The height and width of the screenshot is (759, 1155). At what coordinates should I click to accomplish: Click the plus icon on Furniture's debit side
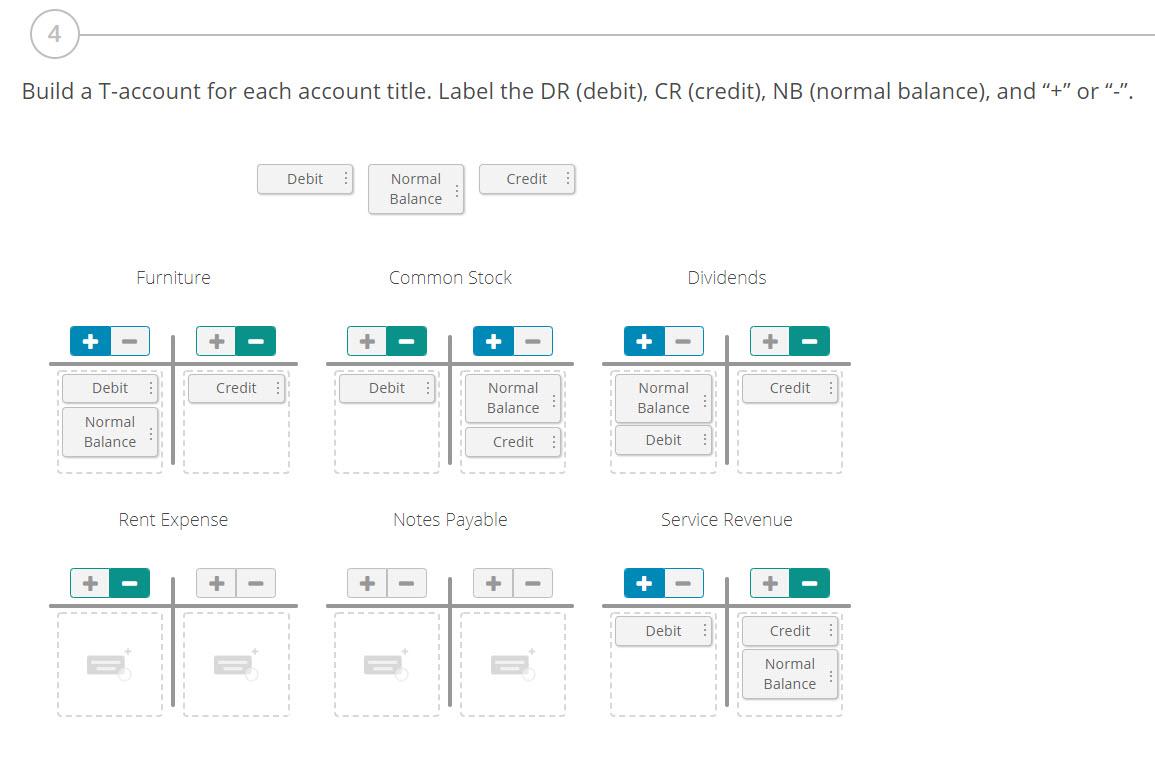pos(91,341)
